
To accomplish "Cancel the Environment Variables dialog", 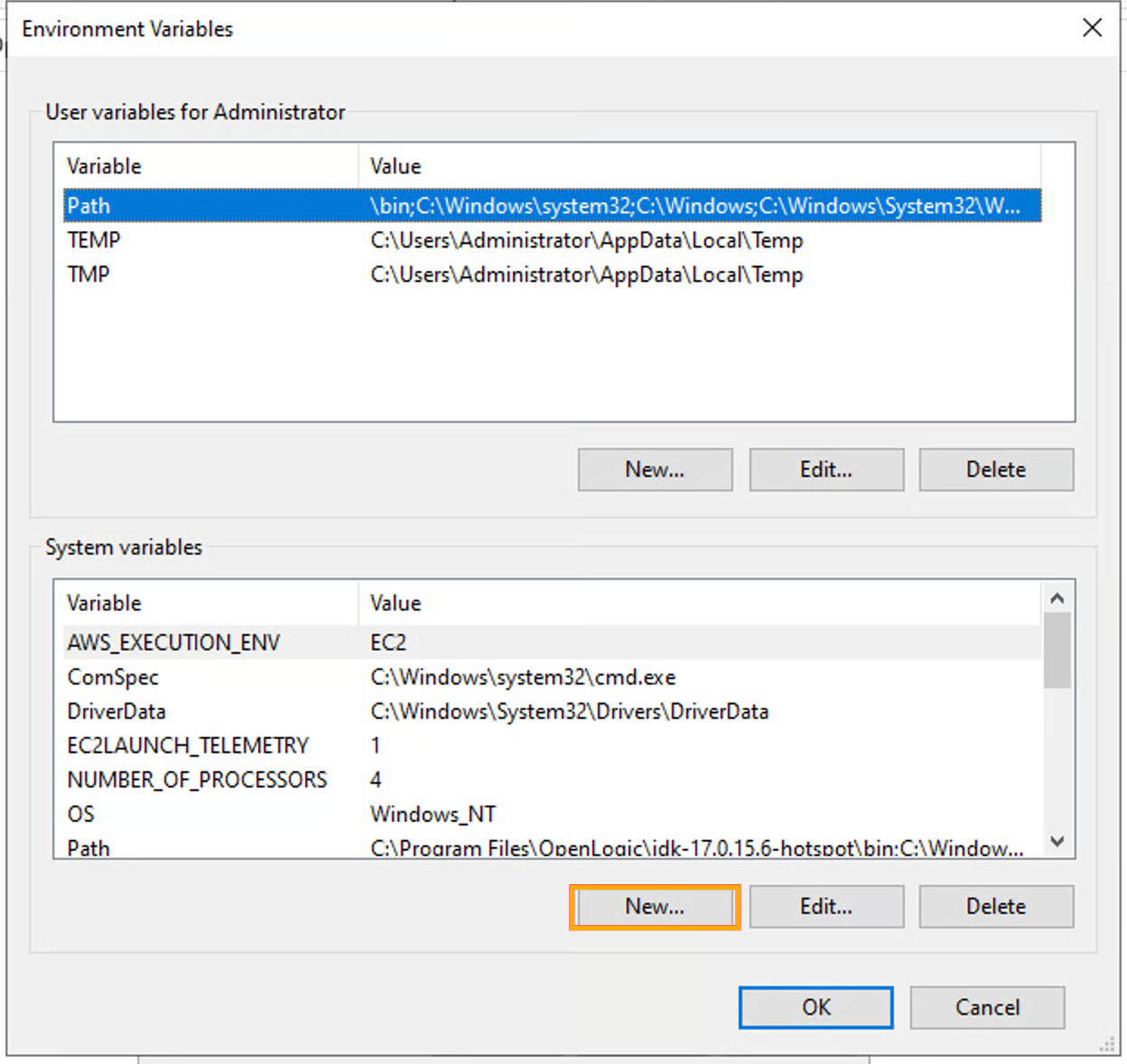I will click(x=987, y=1008).
